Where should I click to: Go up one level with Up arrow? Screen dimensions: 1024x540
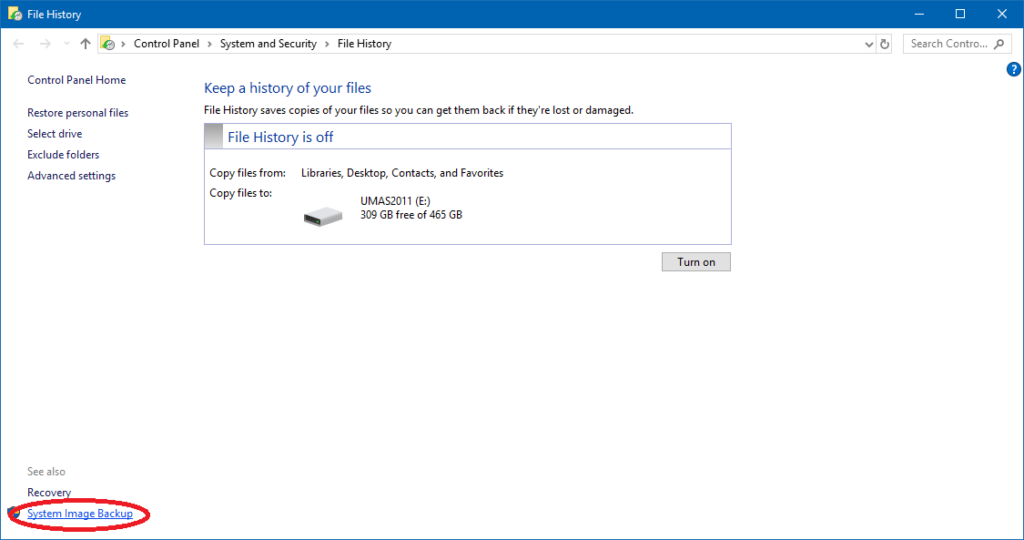coord(85,44)
